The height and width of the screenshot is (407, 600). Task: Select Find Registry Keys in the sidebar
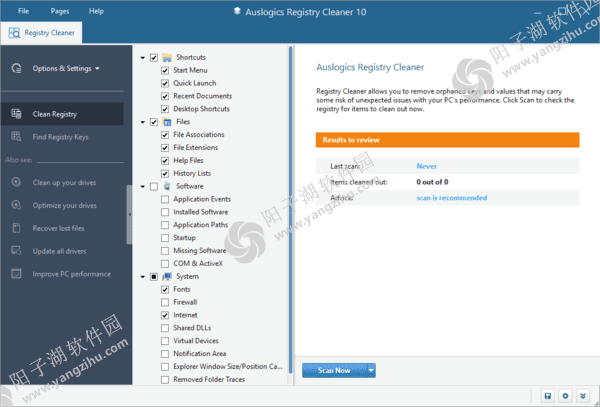(x=62, y=137)
